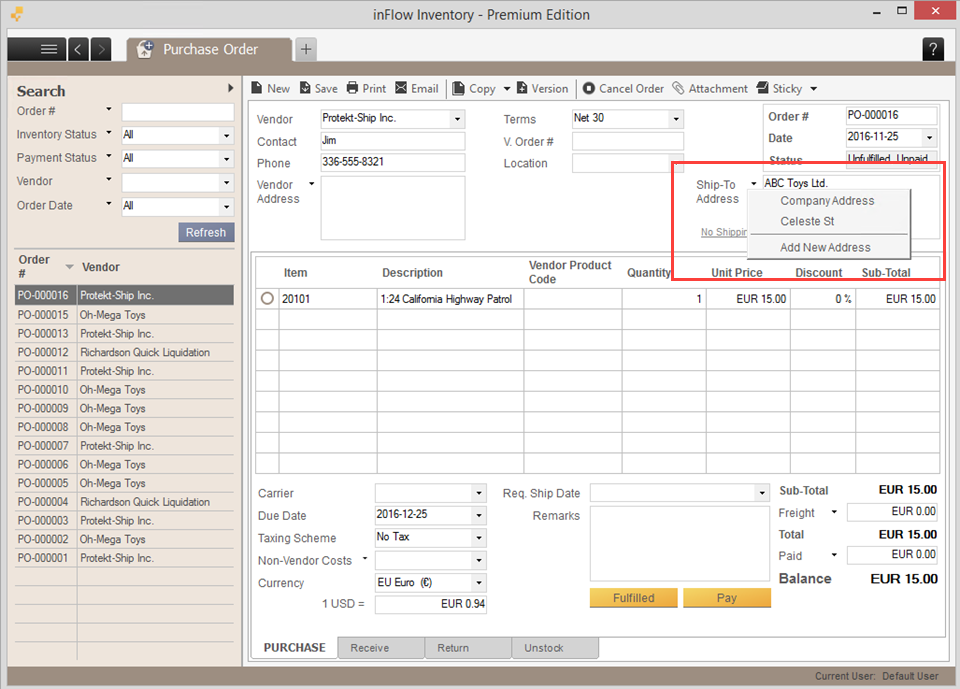This screenshot has width=960, height=689.
Task: Click the Order # search input field
Action: click(178, 112)
